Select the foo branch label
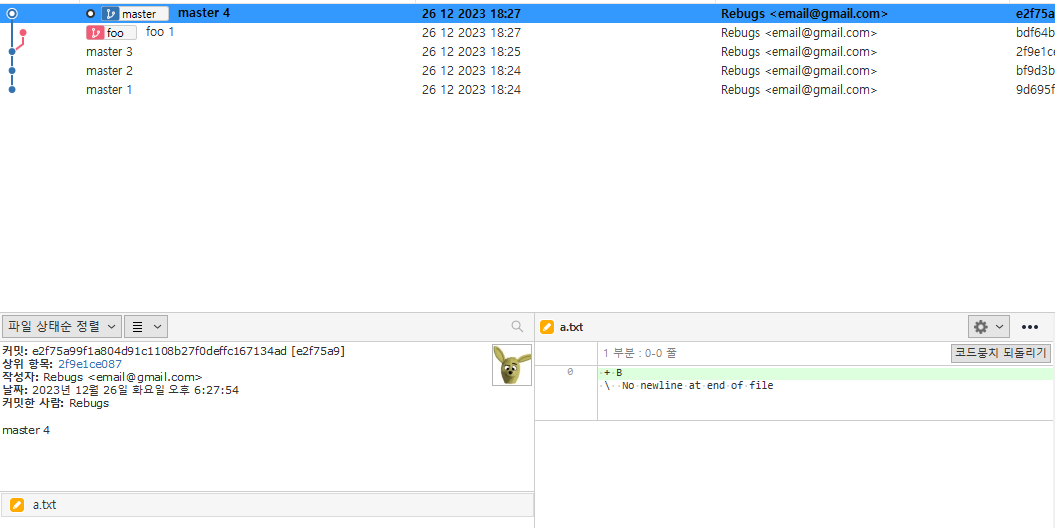The image size is (1055, 528). pos(111,32)
